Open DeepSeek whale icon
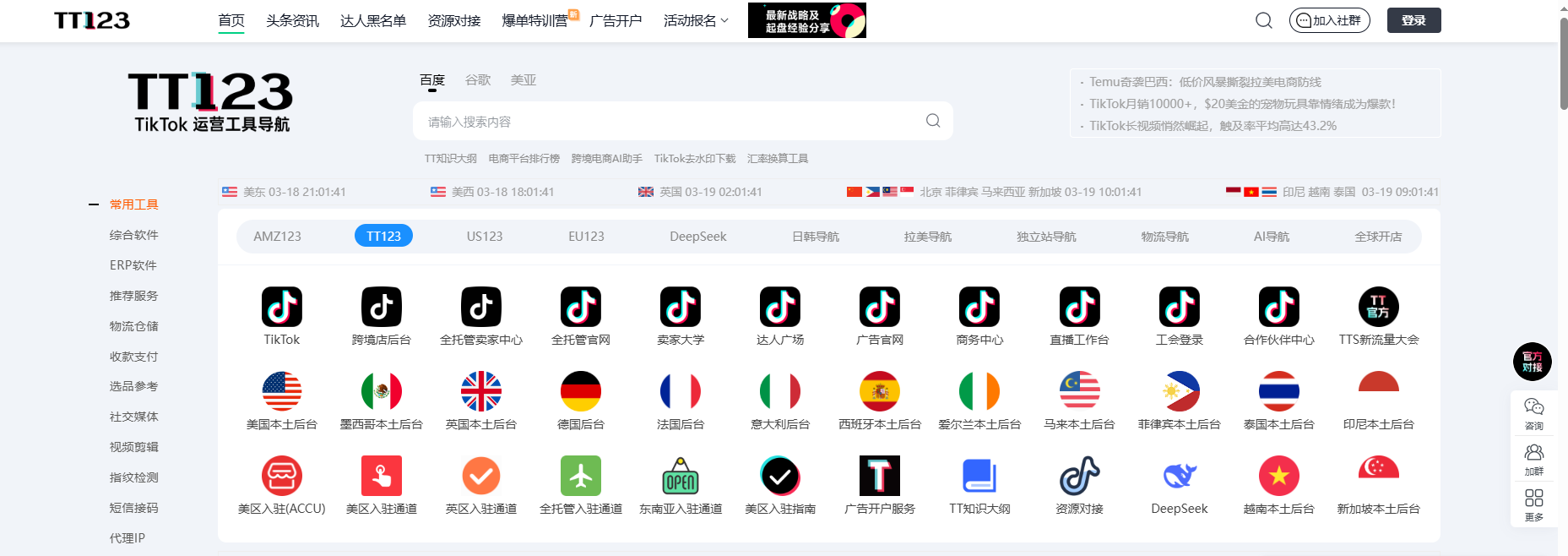 pyautogui.click(x=1180, y=476)
